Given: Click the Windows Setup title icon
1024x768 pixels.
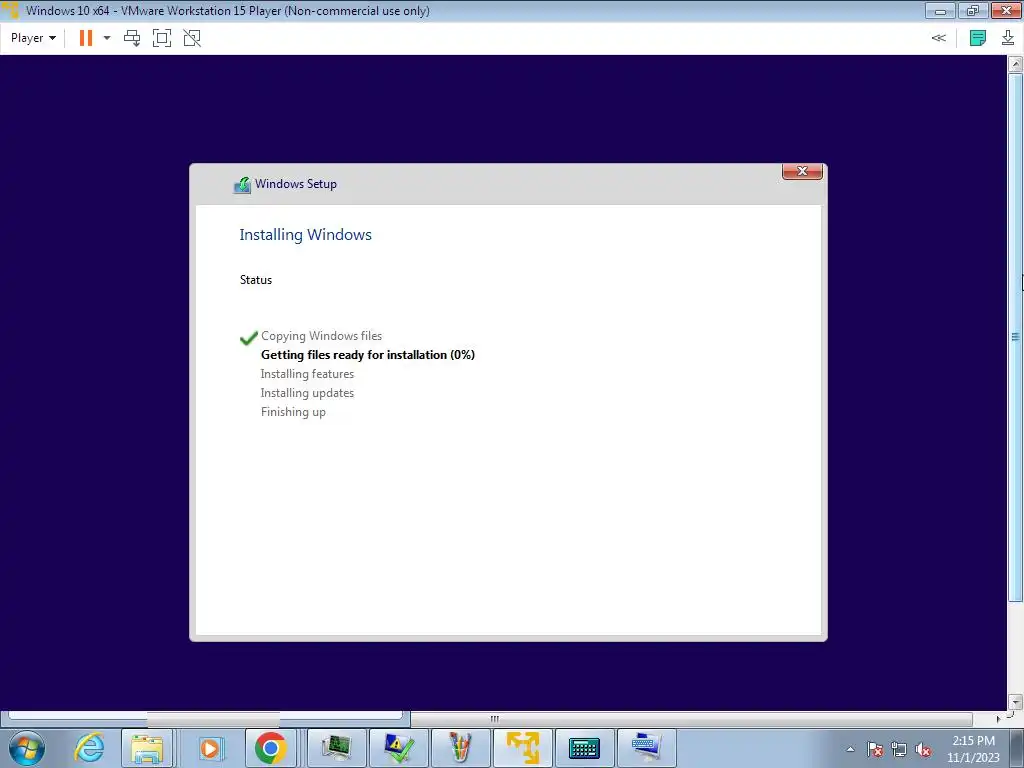Looking at the screenshot, I should pyautogui.click(x=242, y=185).
